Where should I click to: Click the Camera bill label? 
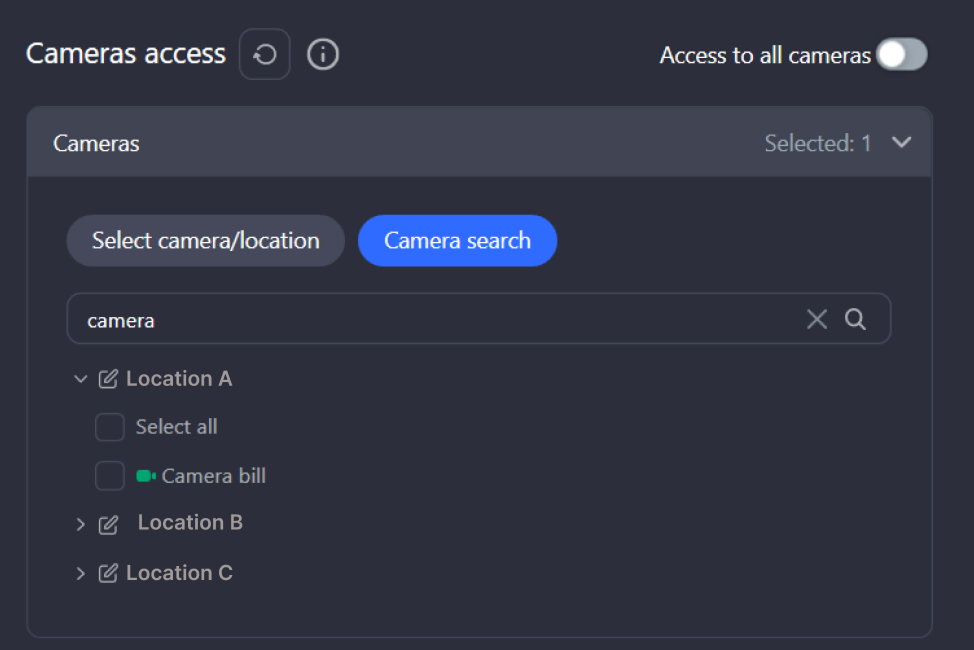coord(214,476)
